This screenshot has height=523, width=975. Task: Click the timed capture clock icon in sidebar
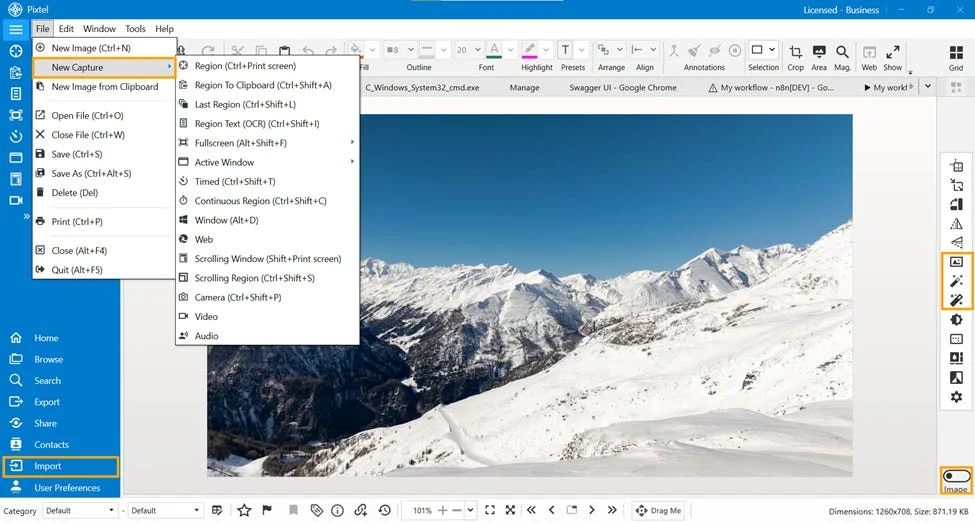(16, 136)
